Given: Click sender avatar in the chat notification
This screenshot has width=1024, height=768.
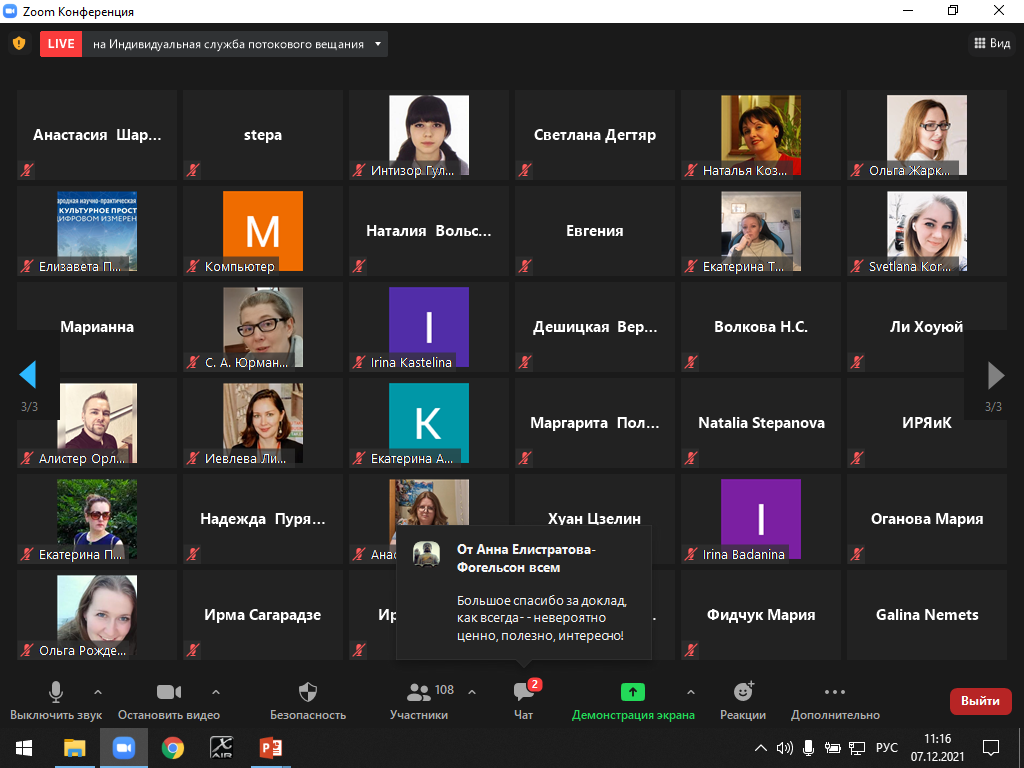Looking at the screenshot, I should tap(426, 554).
